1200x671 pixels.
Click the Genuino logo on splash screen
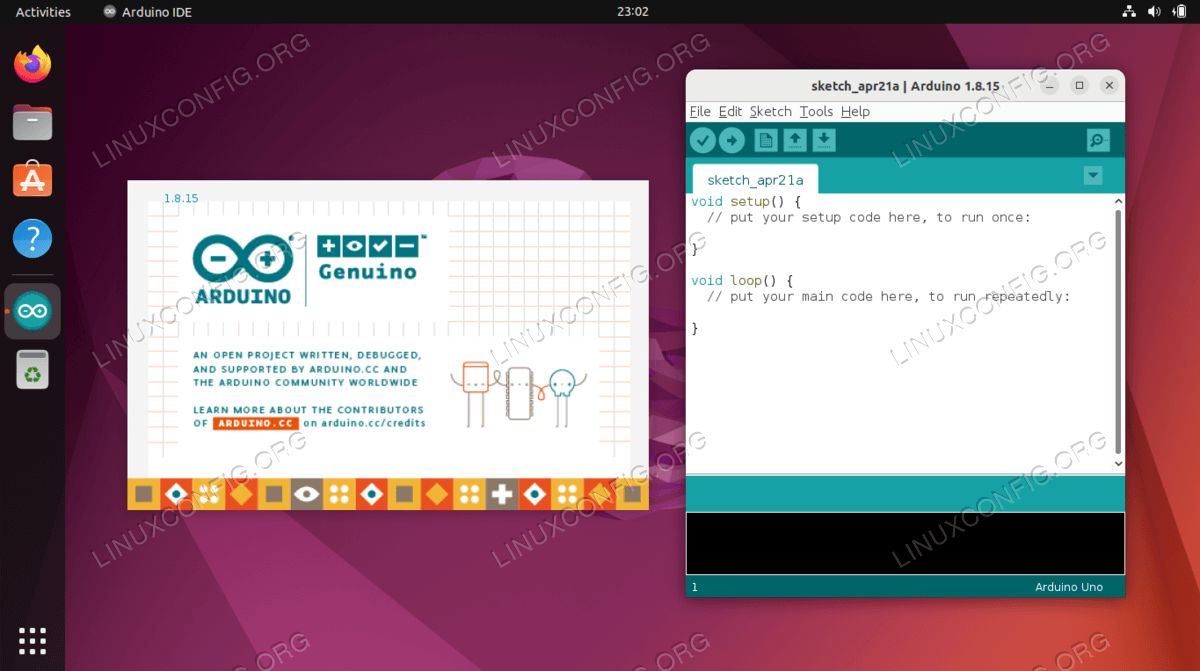(371, 256)
